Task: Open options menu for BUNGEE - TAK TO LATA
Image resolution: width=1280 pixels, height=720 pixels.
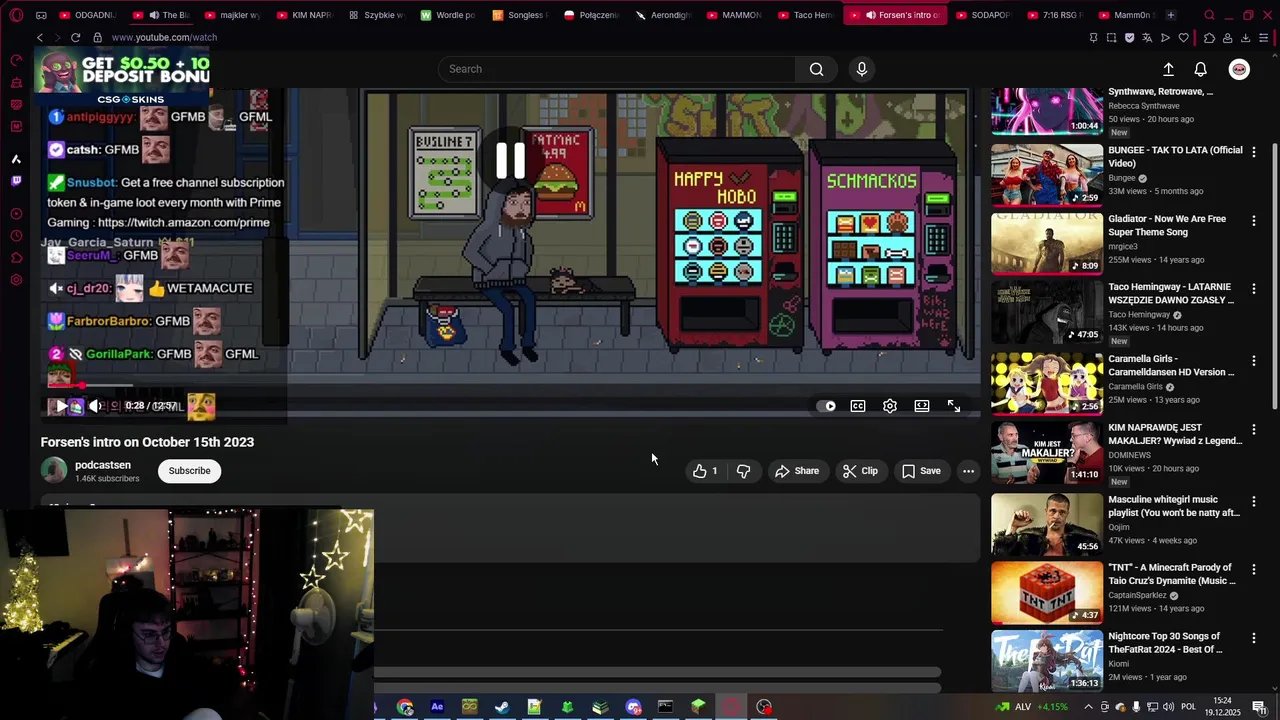Action: pyautogui.click(x=1254, y=152)
